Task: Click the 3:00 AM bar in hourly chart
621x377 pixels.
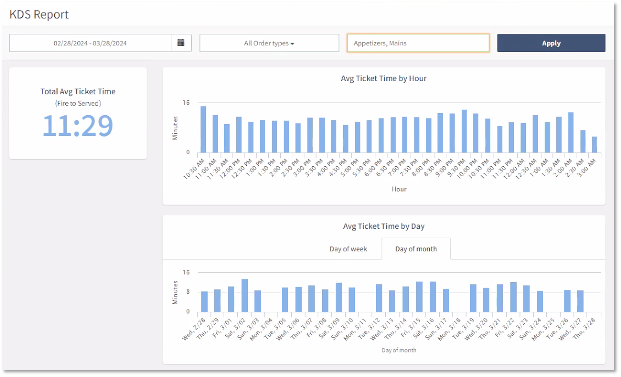Action: point(594,145)
